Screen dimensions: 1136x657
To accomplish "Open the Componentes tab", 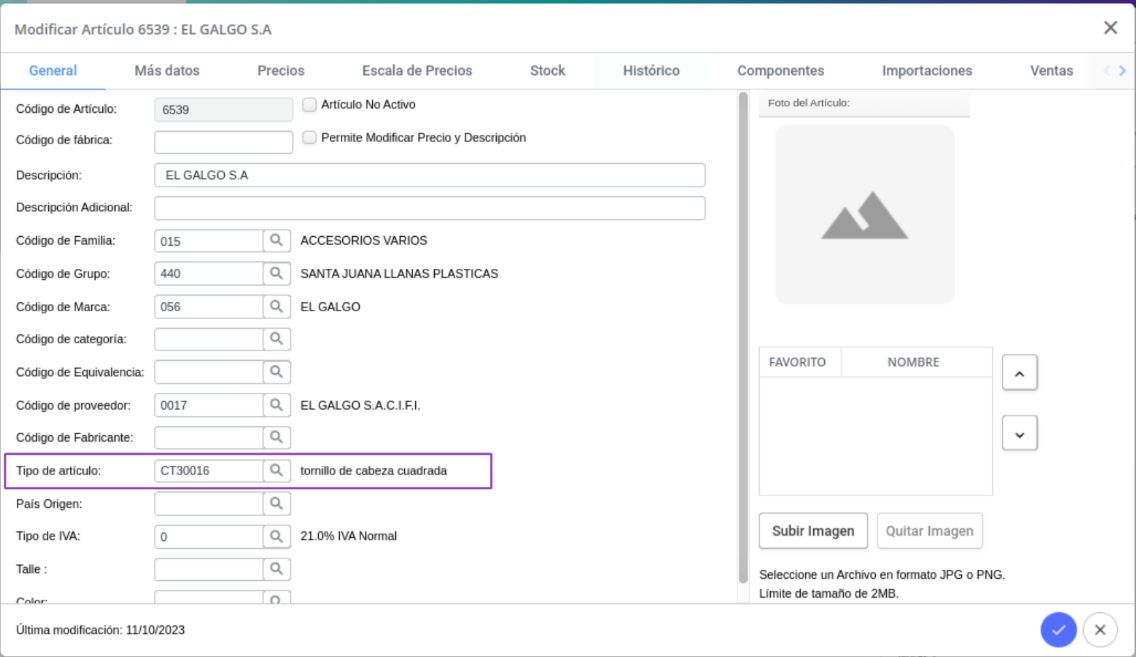I will (780, 70).
